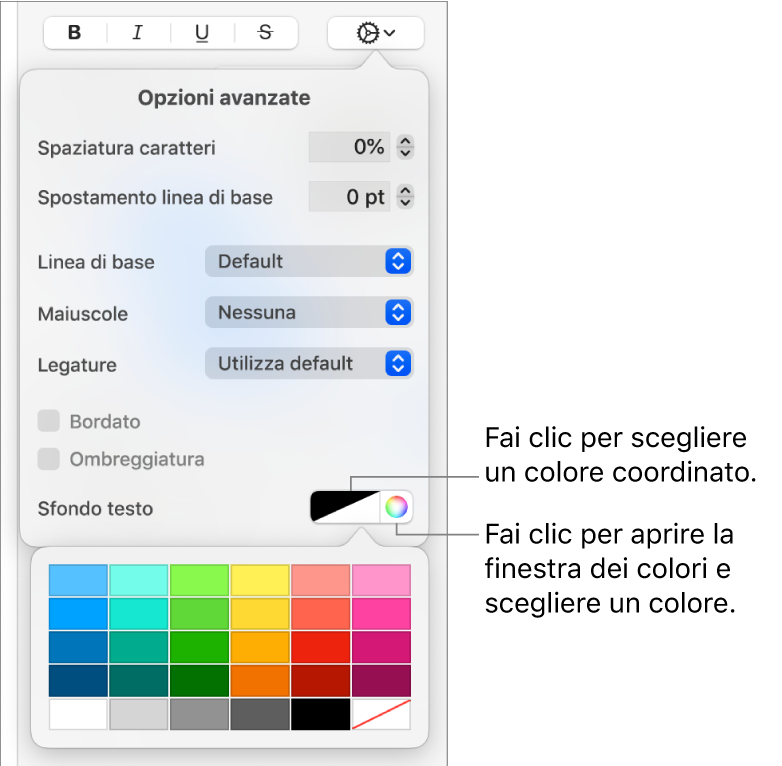Pick the bright yellow swatch in top row
Screen dimensions: 782x766
tap(260, 580)
